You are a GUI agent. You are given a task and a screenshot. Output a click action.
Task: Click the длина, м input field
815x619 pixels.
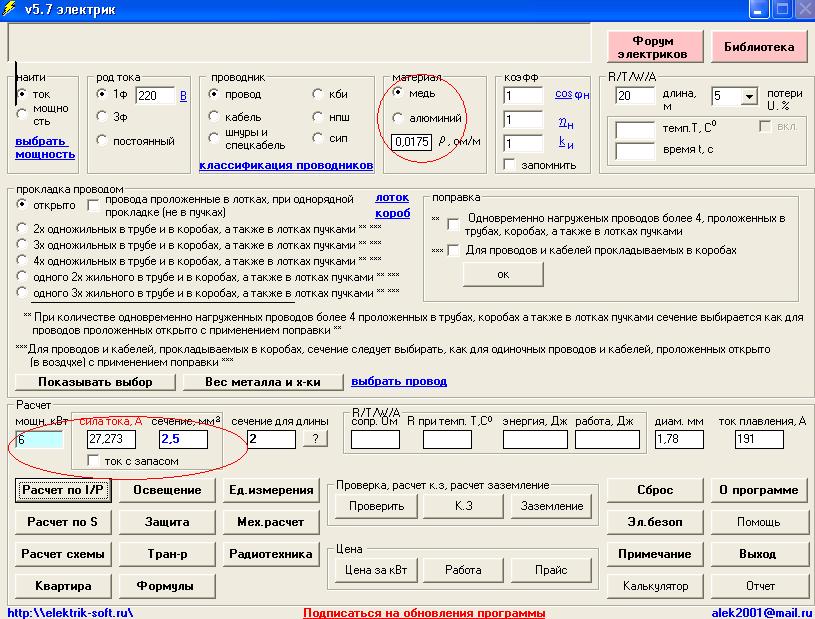(x=635, y=96)
